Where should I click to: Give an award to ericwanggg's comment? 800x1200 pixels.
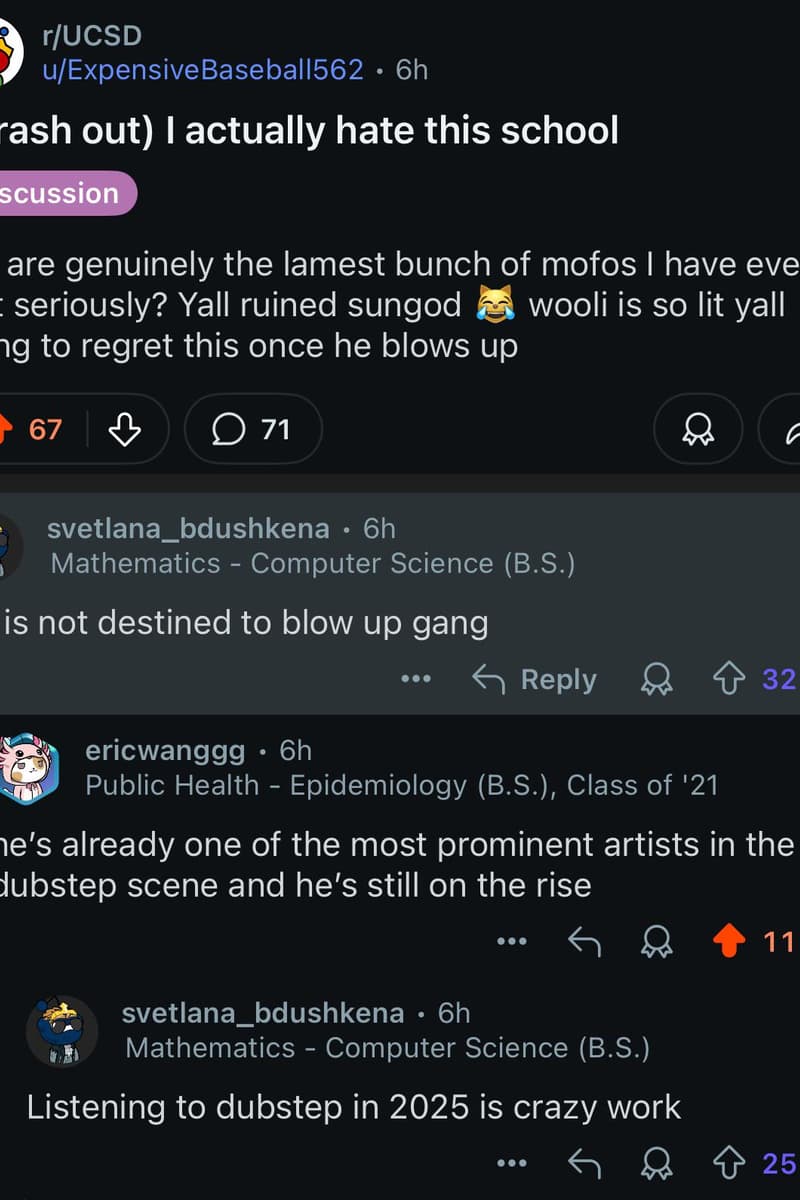click(x=656, y=941)
